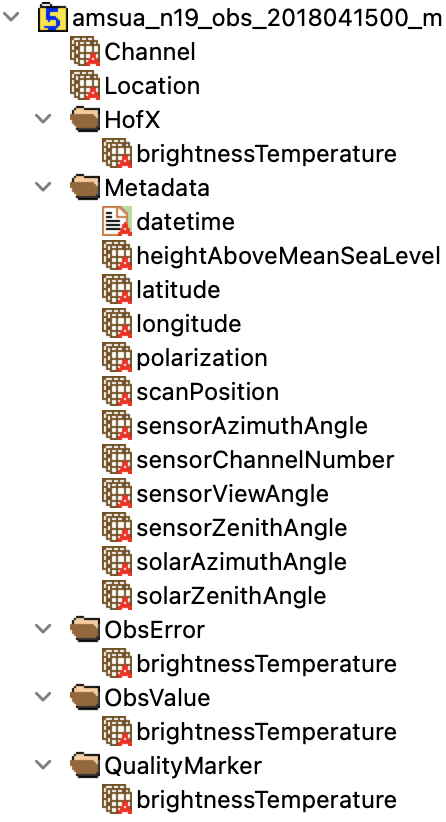Screen dimensions: 446x822
Task: Click the Channel dataset icon
Action: pos(84,52)
